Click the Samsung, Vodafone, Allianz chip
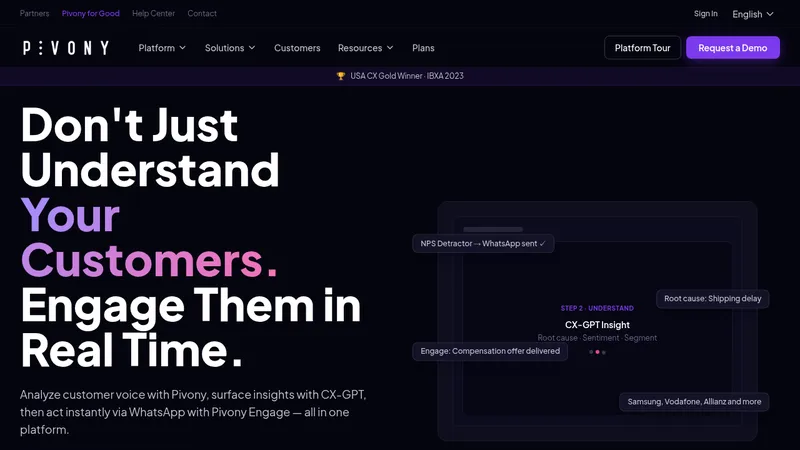The height and width of the screenshot is (450, 800). 694,402
